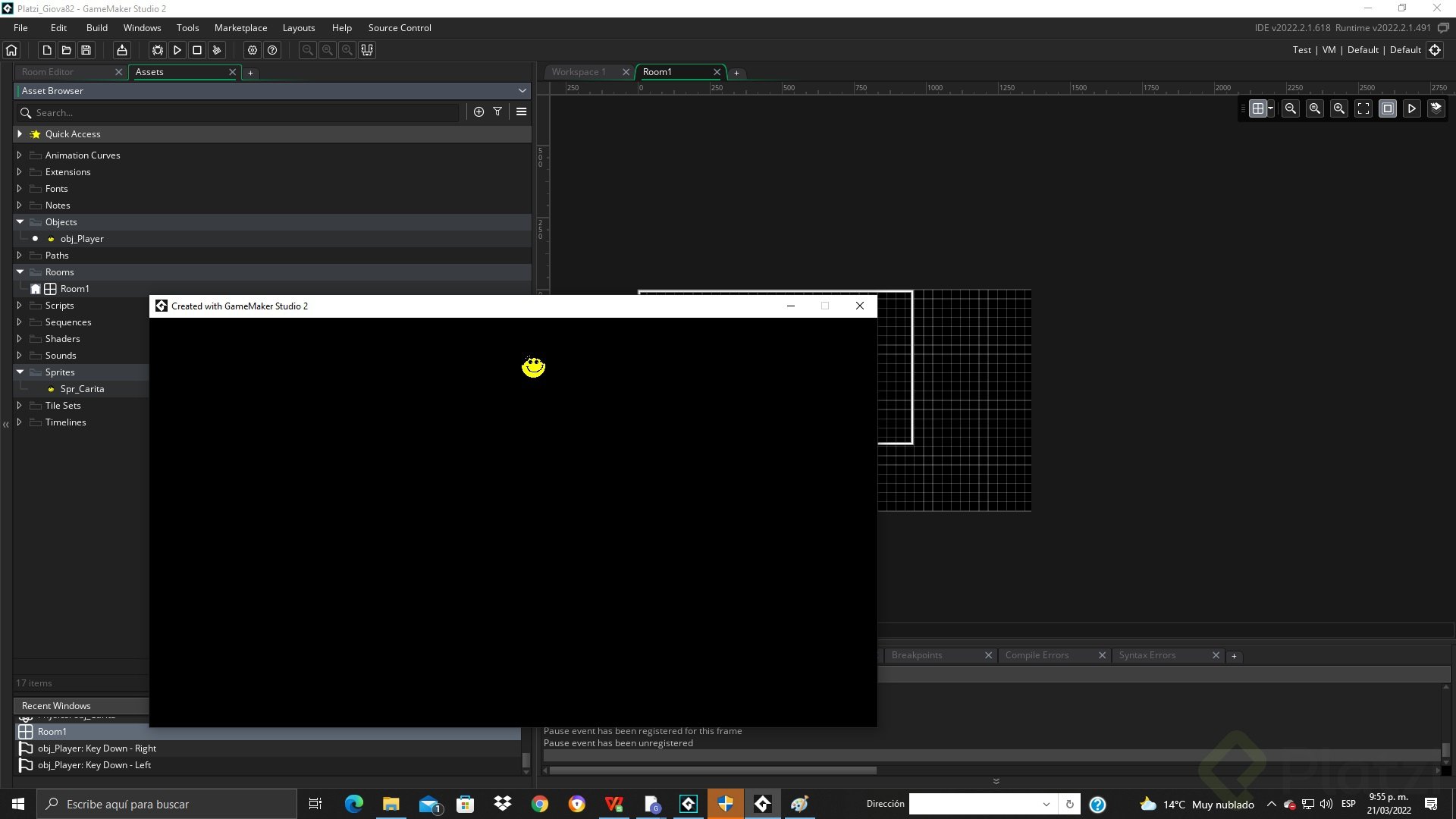Image resolution: width=1456 pixels, height=819 pixels.
Task: Open the asset filter funnel icon
Action: pyautogui.click(x=497, y=111)
